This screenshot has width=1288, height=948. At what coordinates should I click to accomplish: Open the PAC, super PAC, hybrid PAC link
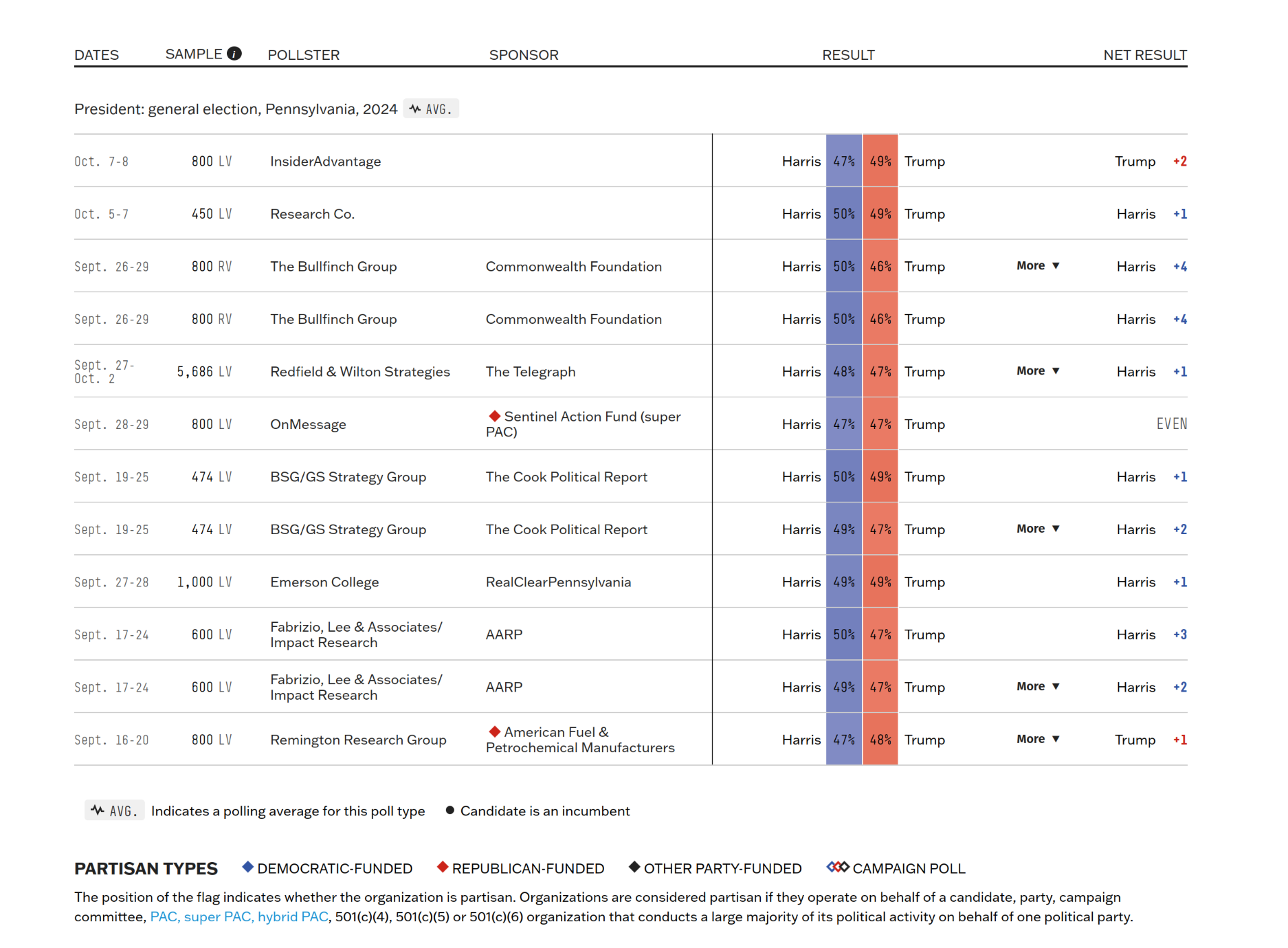coord(239,917)
